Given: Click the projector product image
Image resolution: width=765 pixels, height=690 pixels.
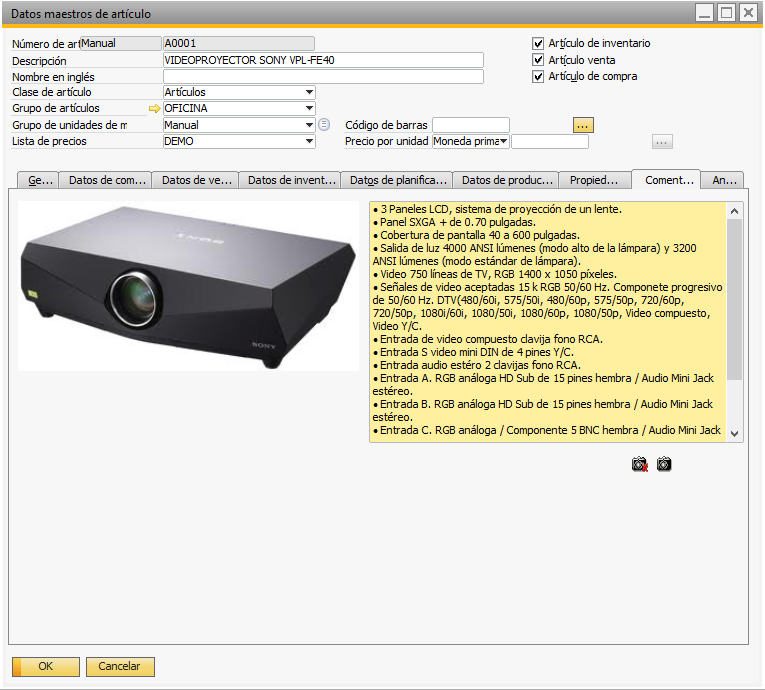Looking at the screenshot, I should point(188,286).
